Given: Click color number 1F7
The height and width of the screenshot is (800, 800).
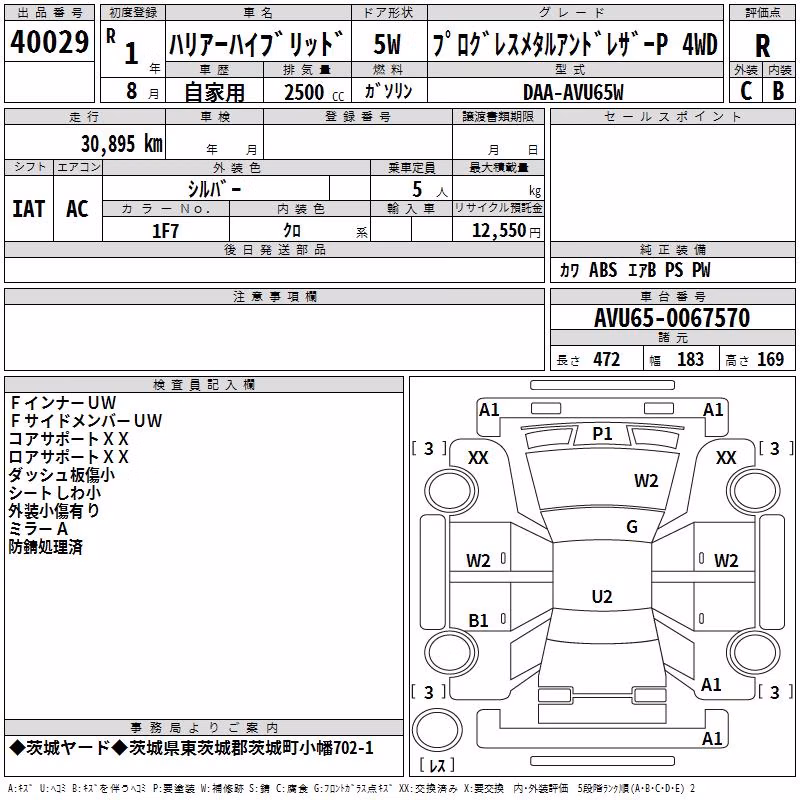Looking at the screenshot, I should 165,231.
